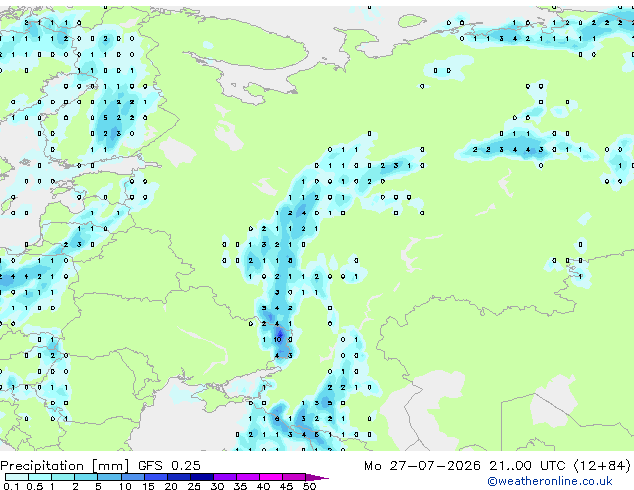Click the 35–40 mm legend swatch

[x=247, y=477]
